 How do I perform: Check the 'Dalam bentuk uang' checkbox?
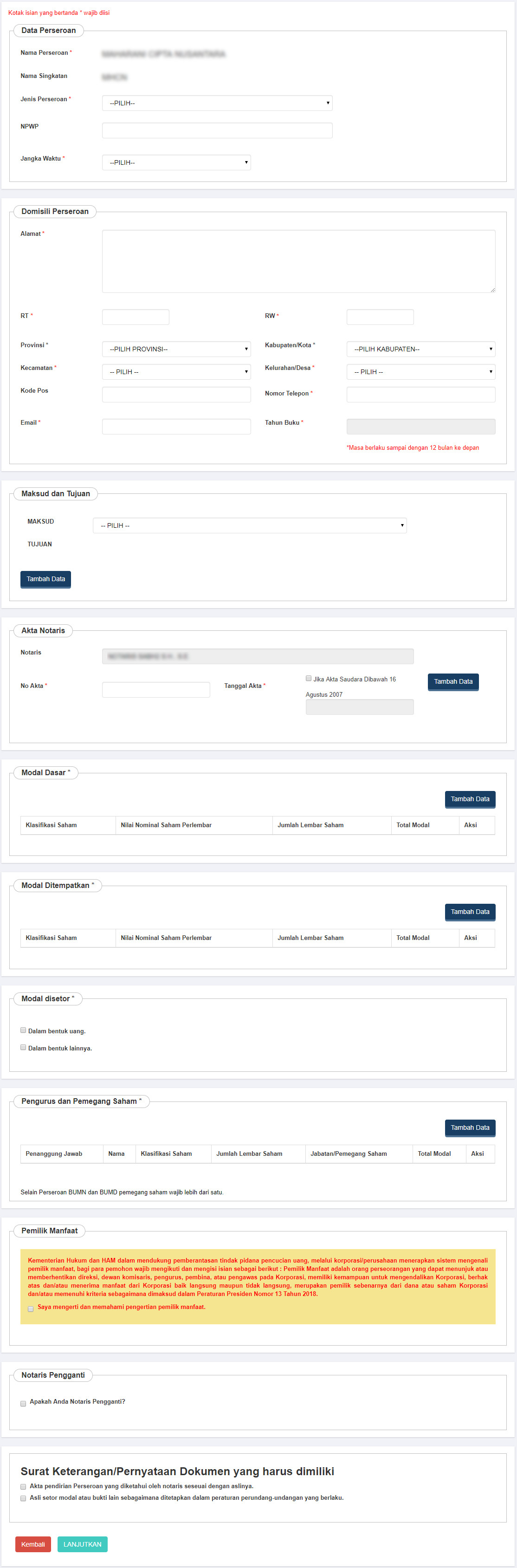click(x=23, y=1030)
